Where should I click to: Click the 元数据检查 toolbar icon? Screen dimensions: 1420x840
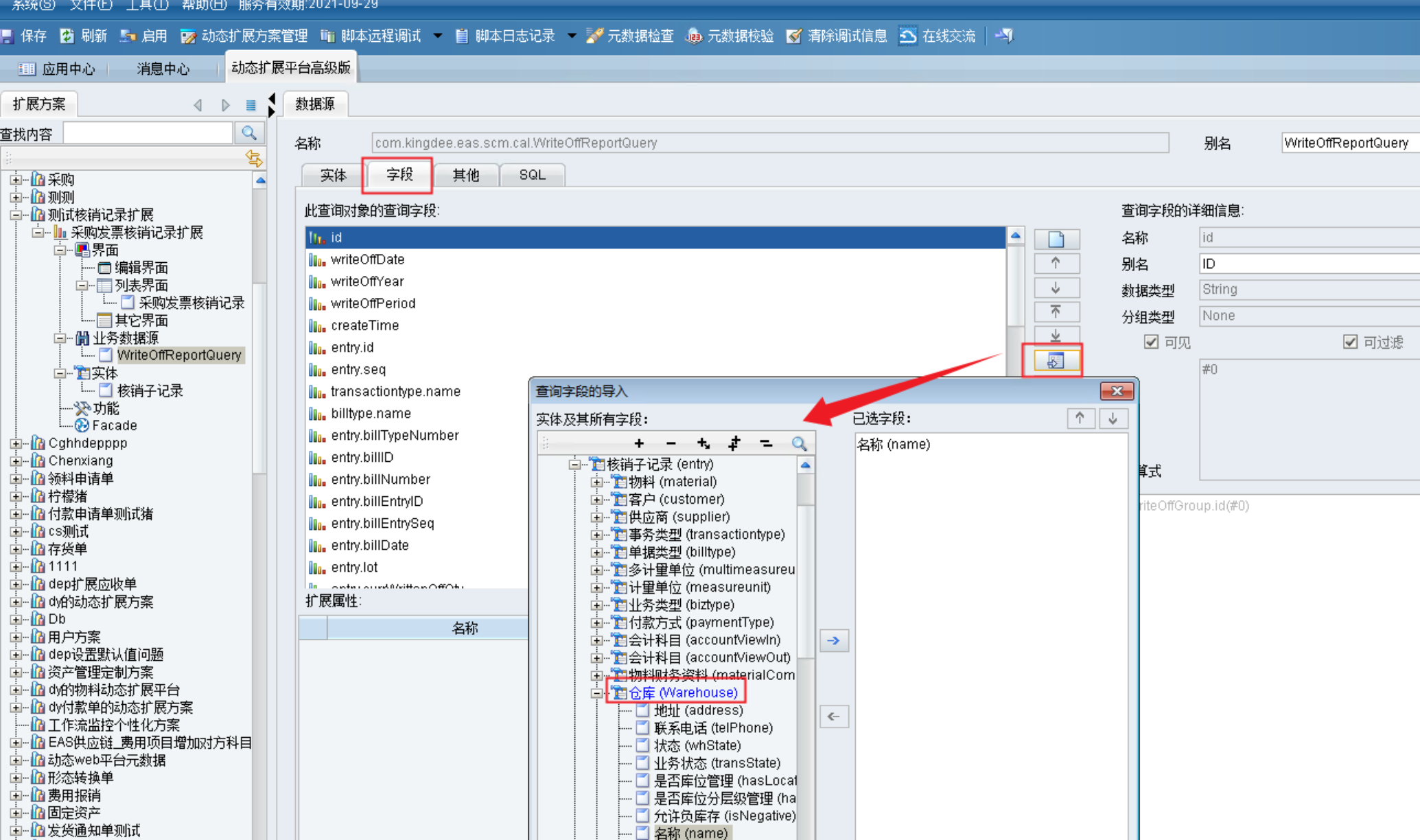(x=595, y=36)
